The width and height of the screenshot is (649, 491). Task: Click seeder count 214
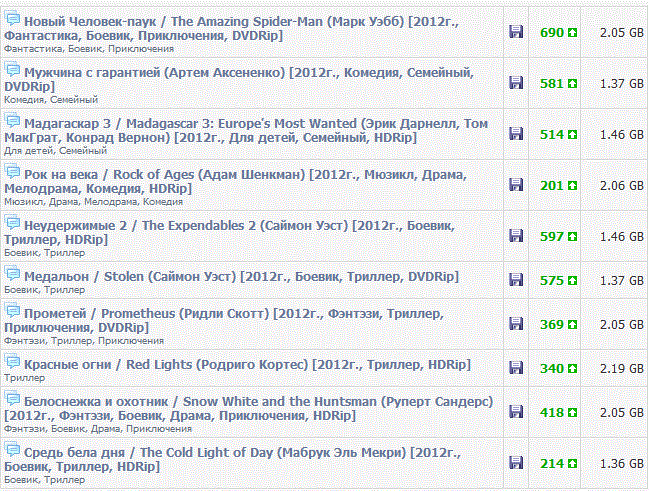click(x=552, y=464)
